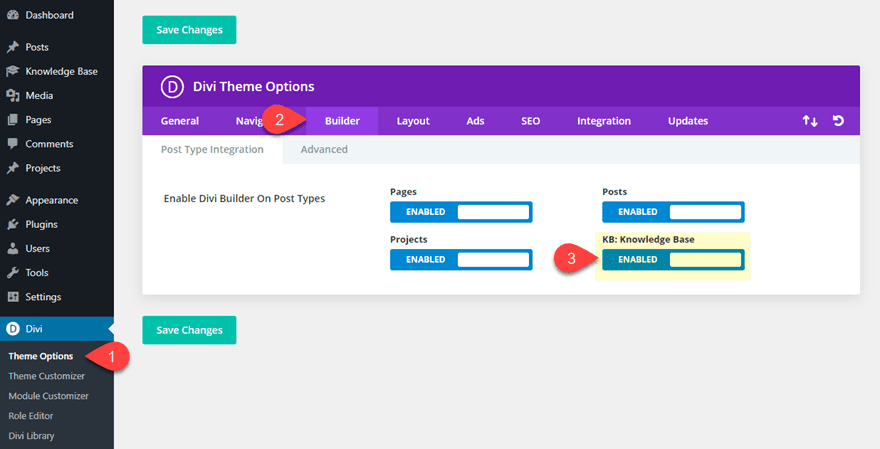Click the top Save Changes button
Viewport: 880px width, 449px height.
(x=189, y=30)
